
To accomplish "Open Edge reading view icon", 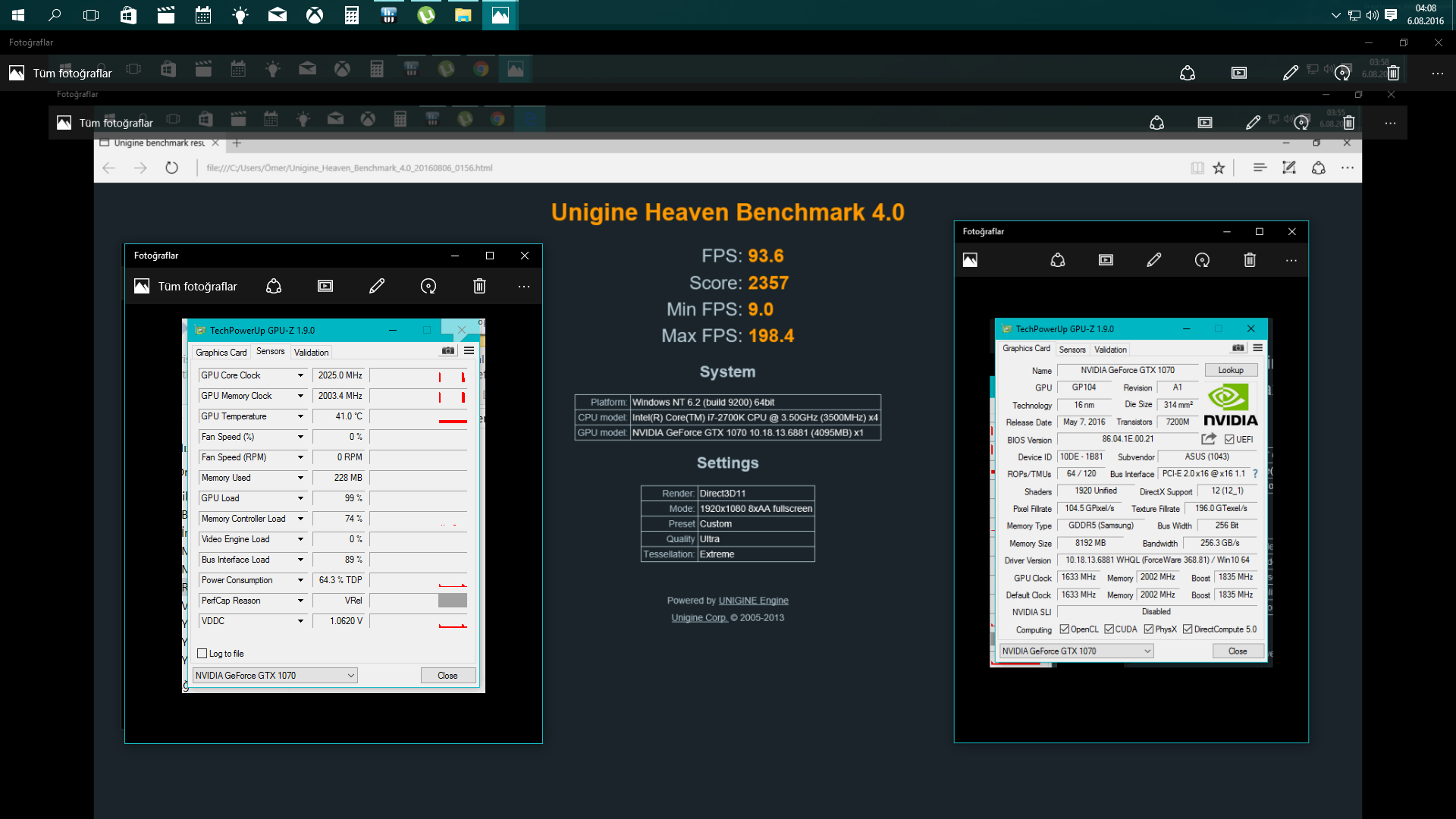I will click(1197, 168).
